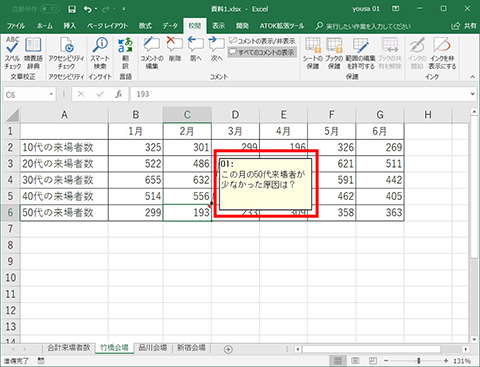Toggle Show/Hide Comment option
This screenshot has height=367, width=480.
pyautogui.click(x=262, y=41)
